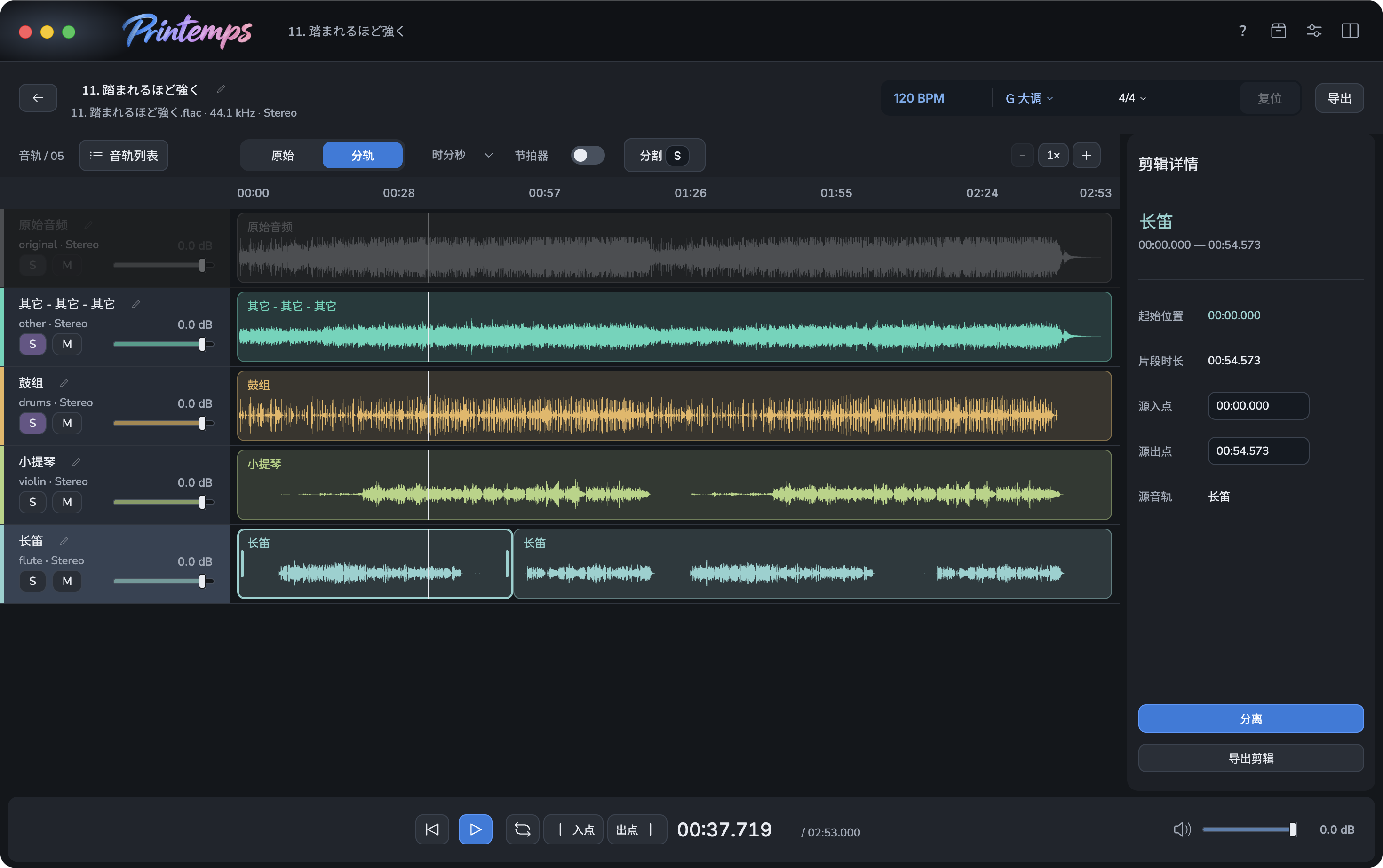Open the 音轨列表 track list
The width and height of the screenshot is (1383, 868).
[123, 156]
